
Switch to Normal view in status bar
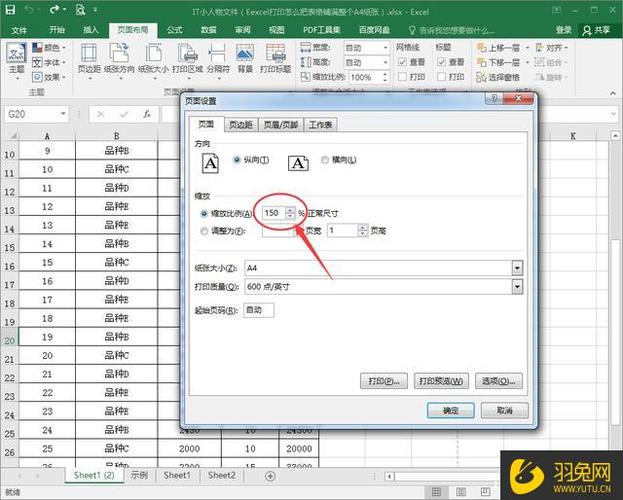click(x=436, y=492)
